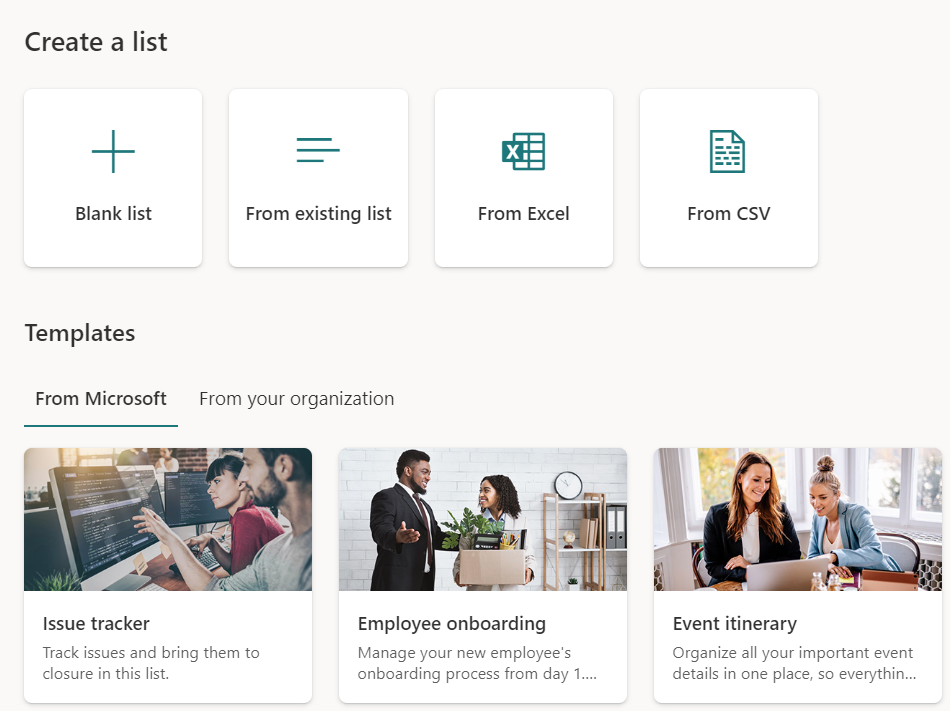Pick the 'From CSV' card label

coord(728,213)
